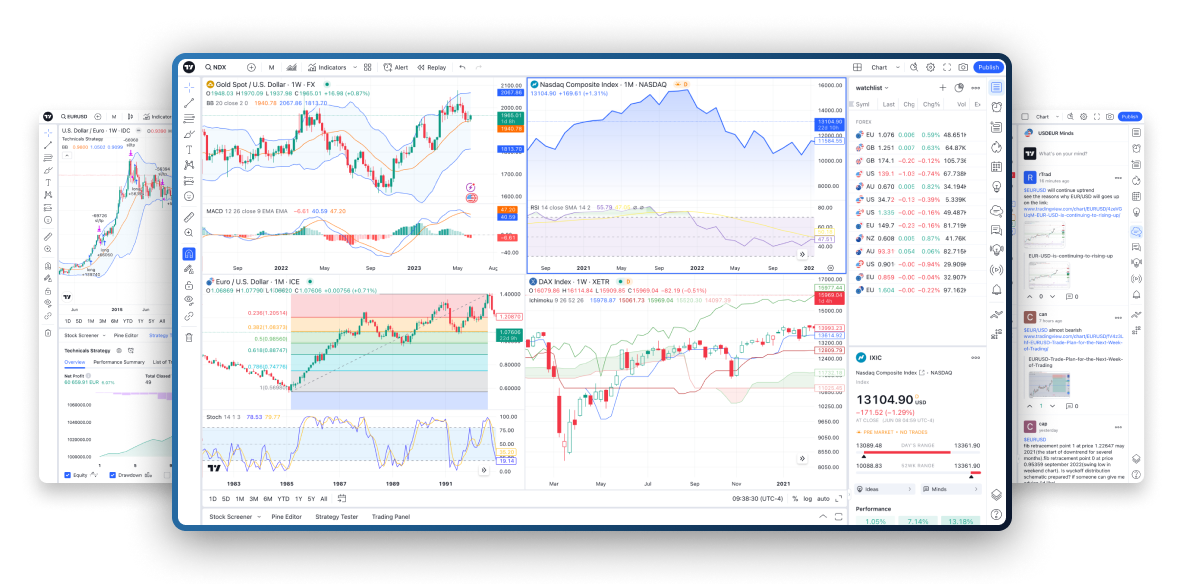This screenshot has height=584, width=1183.
Task: Click the What's on your mind field
Action: pos(1064,153)
